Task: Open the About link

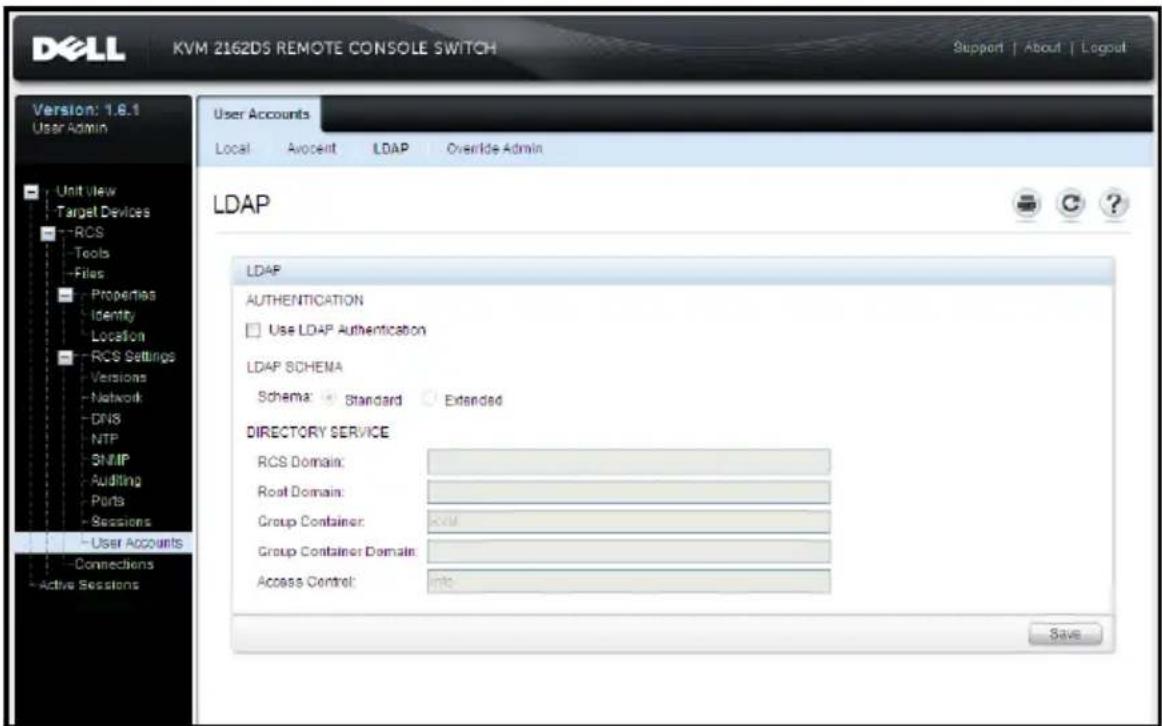Action: (1042, 48)
